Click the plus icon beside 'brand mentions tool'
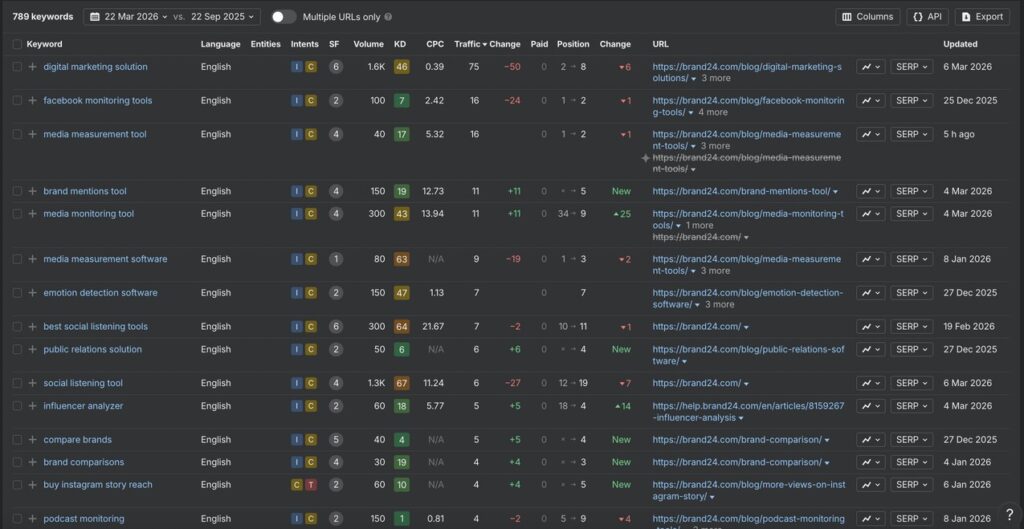The height and width of the screenshot is (529, 1024). [x=32, y=191]
